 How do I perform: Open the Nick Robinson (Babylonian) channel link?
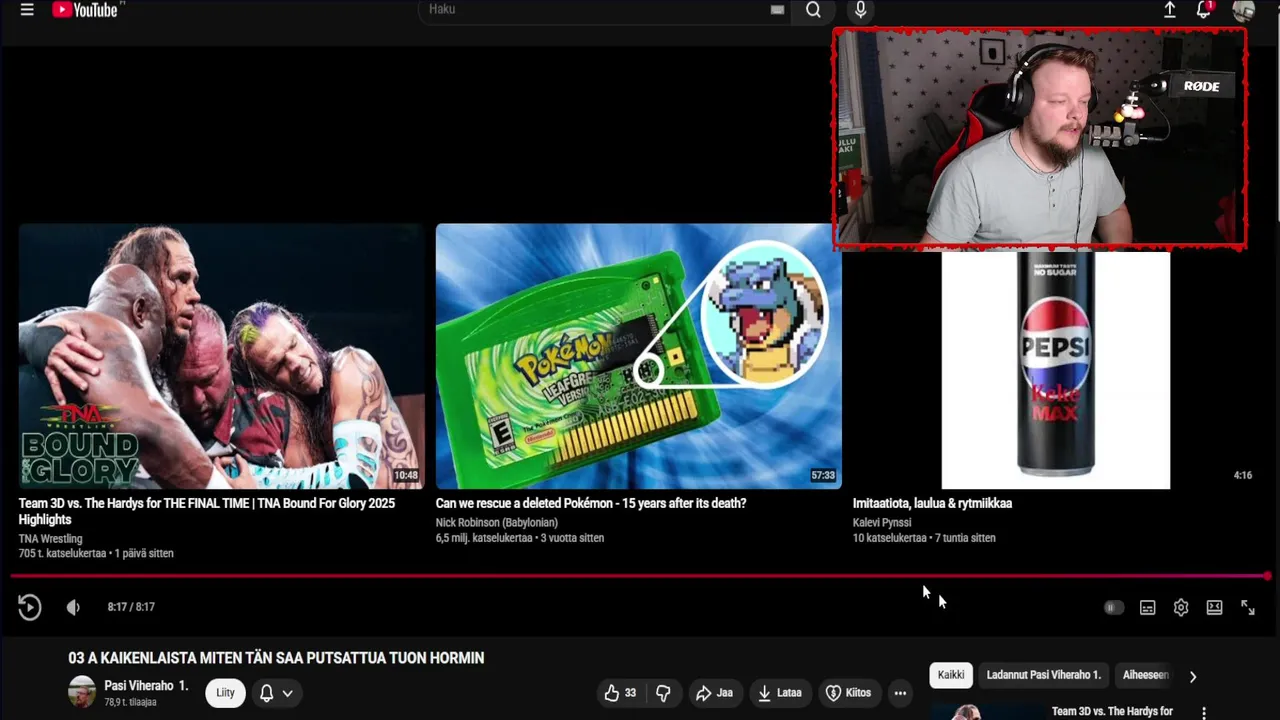pyautogui.click(x=497, y=523)
